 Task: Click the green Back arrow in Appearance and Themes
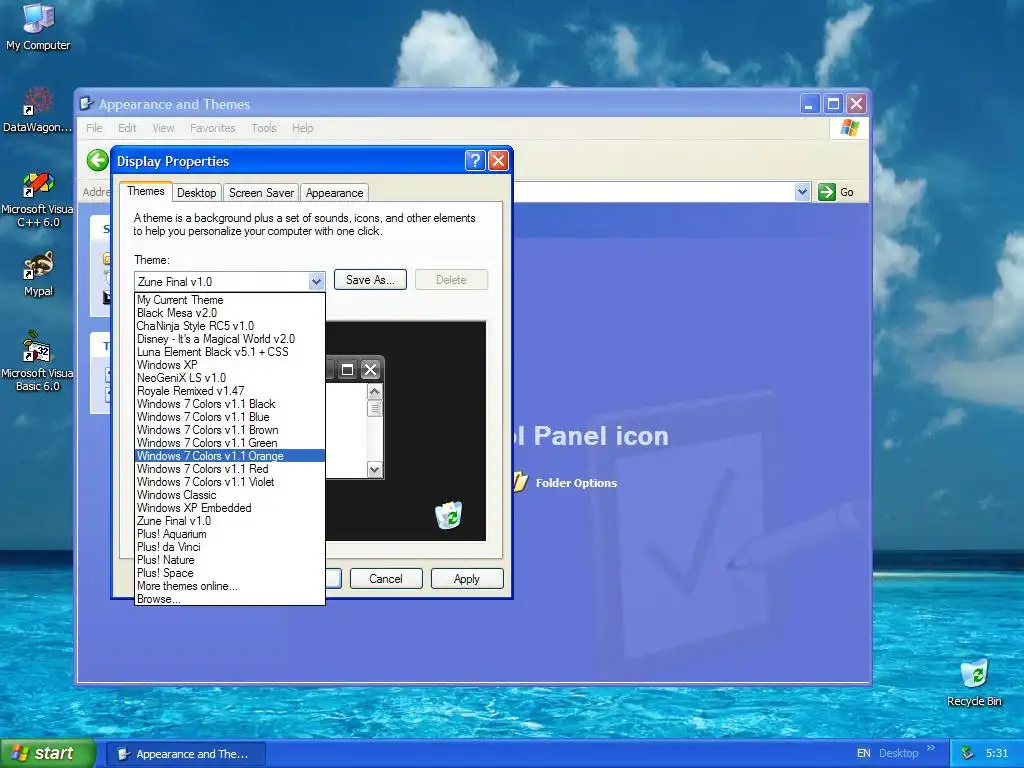coord(97,161)
